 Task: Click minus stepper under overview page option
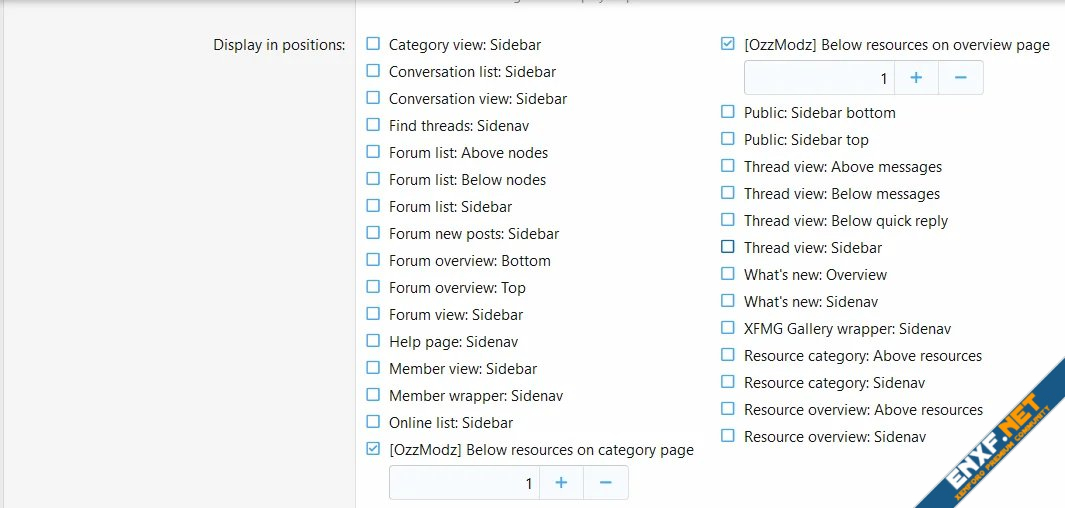960,78
